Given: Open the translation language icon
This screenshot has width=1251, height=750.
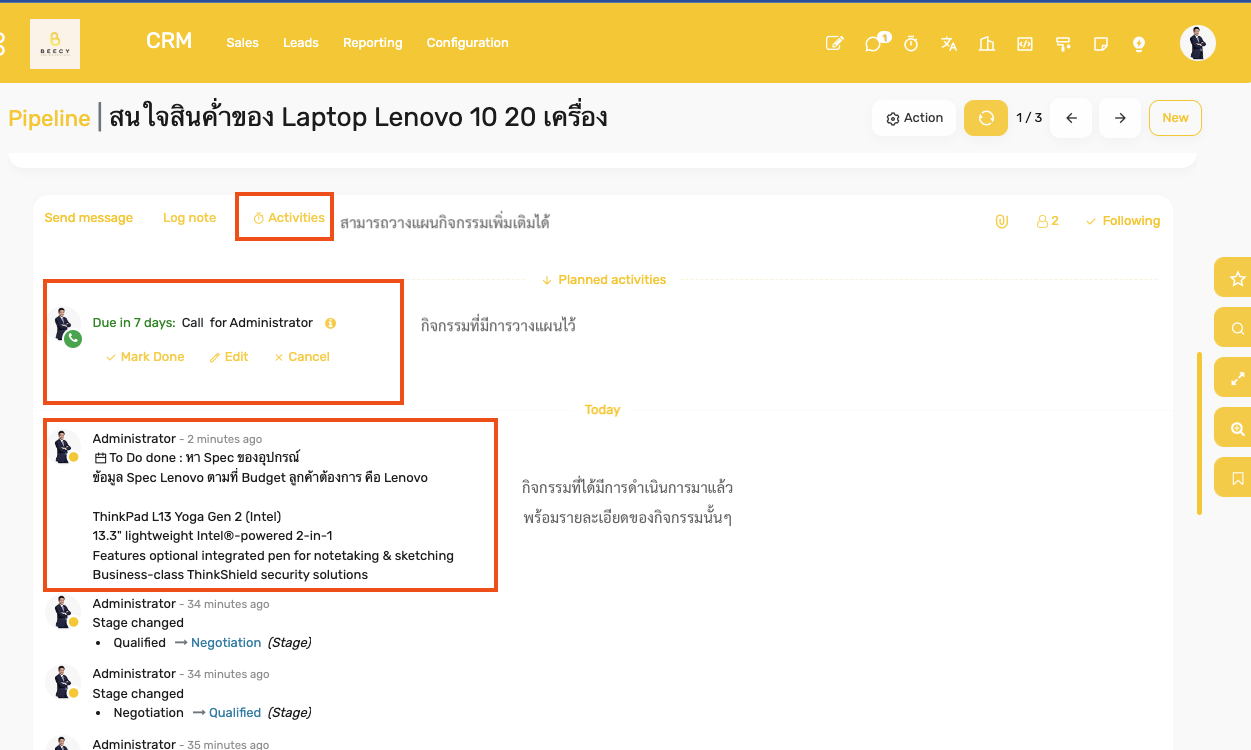Looking at the screenshot, I should coord(949,43).
